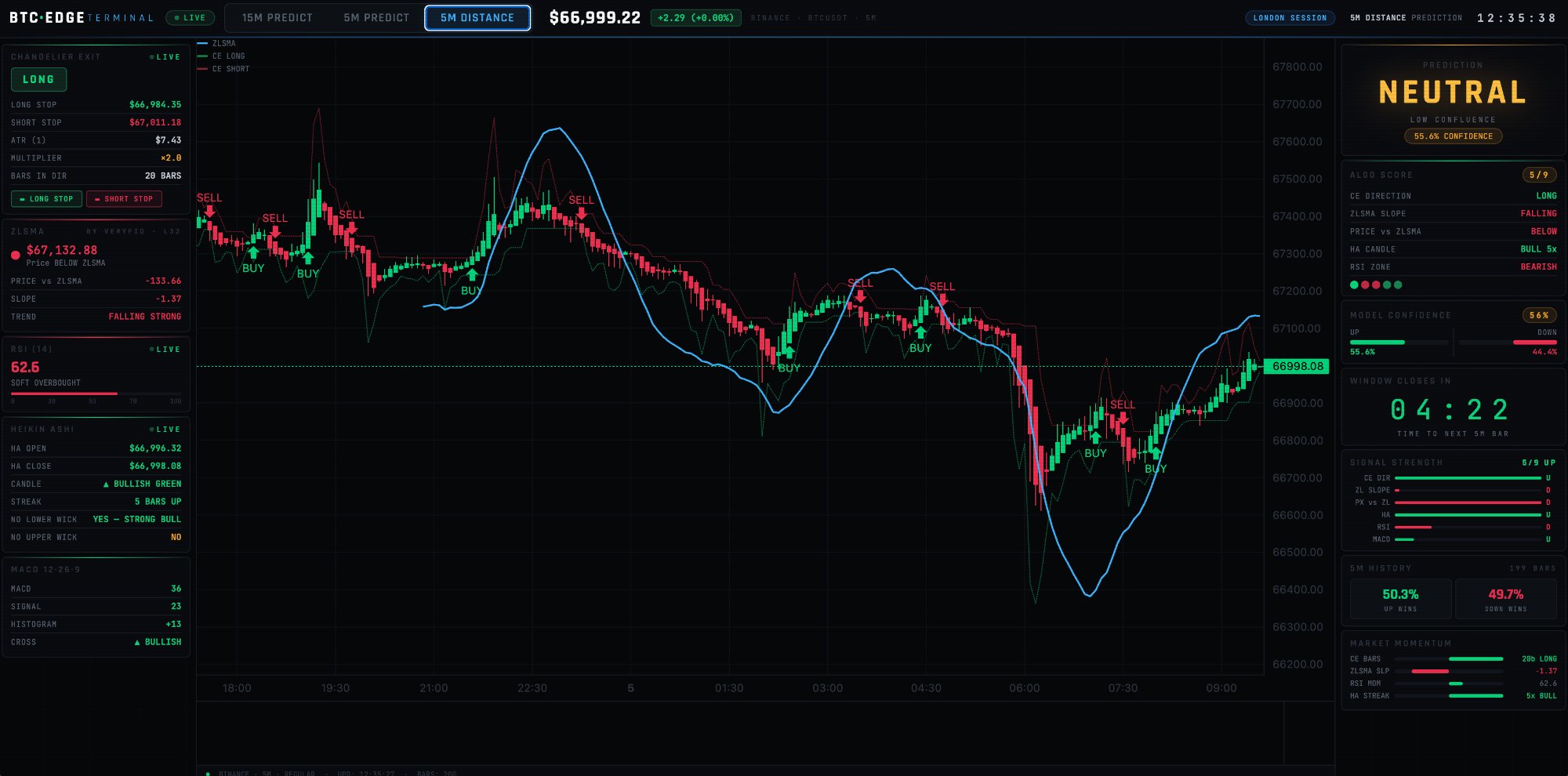Click the current price label 66998.08 on axis
1568x776 pixels.
coord(1297,366)
